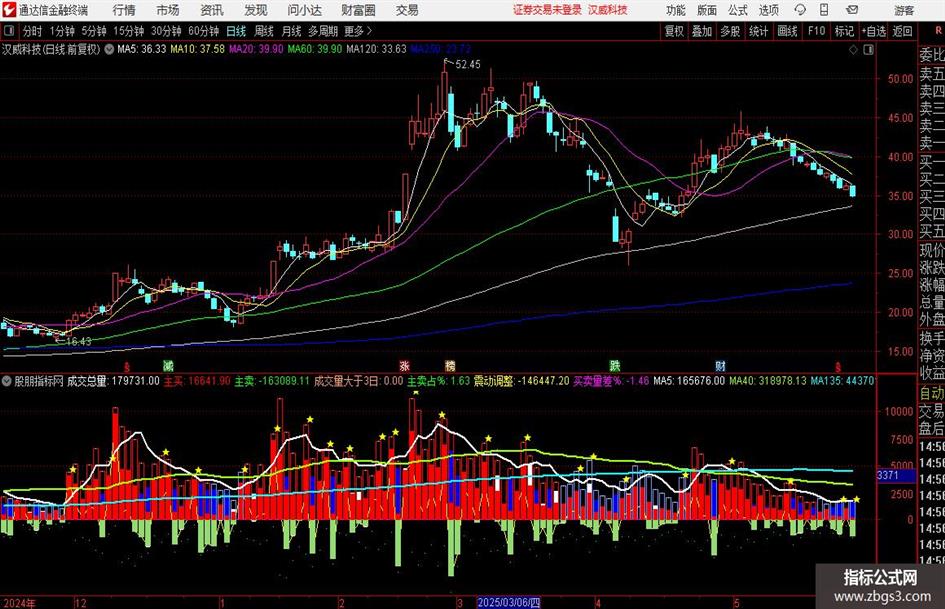
Task: Select the 月线 monthly tab
Action: pos(292,31)
